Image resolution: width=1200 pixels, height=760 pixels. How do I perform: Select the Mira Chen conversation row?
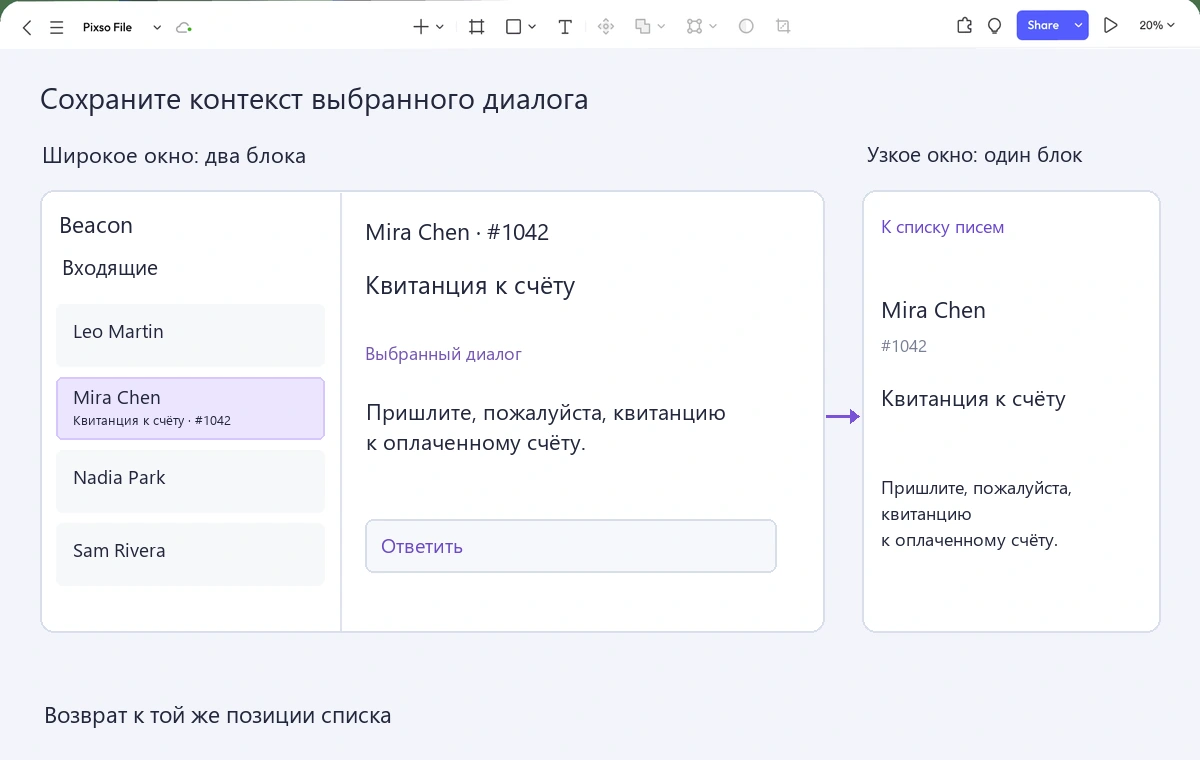190,408
